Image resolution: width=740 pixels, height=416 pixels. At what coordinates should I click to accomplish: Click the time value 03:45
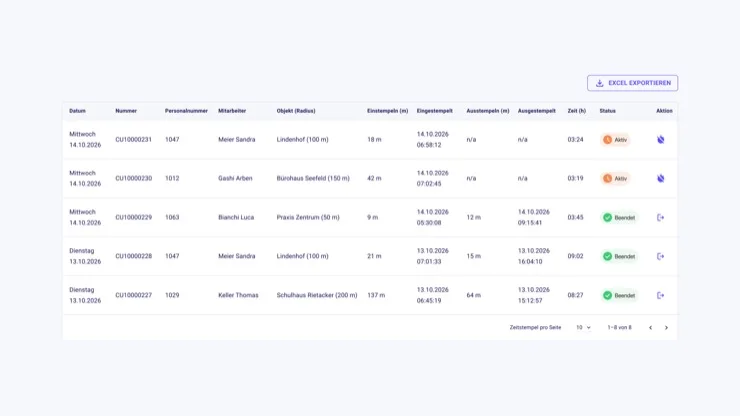(575, 218)
